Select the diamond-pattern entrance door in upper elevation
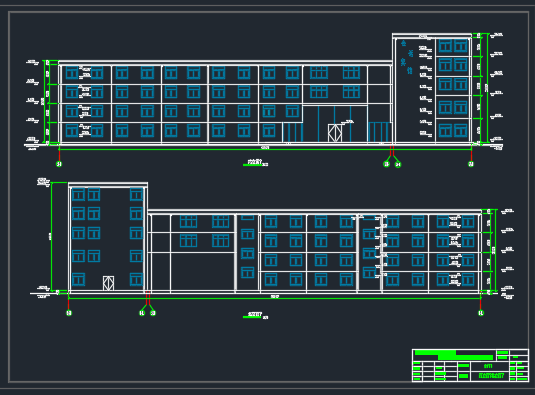Viewport: 535px width, 395px height. tap(335, 133)
